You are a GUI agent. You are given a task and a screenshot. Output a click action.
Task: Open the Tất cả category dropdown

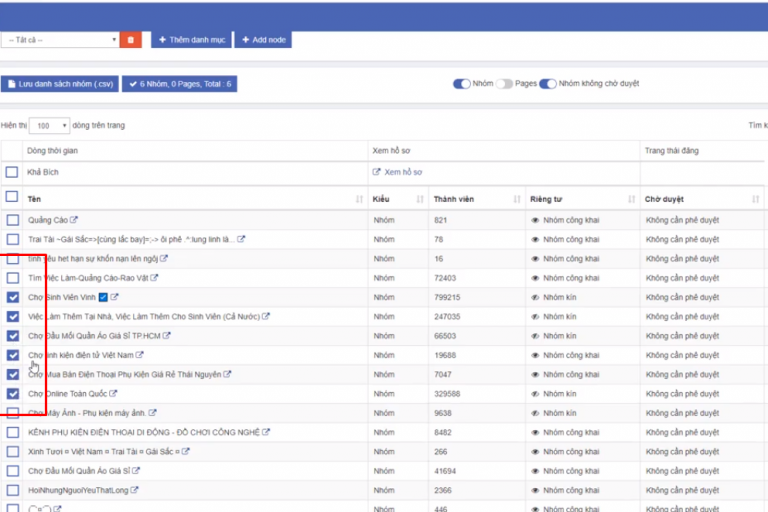tap(60, 40)
